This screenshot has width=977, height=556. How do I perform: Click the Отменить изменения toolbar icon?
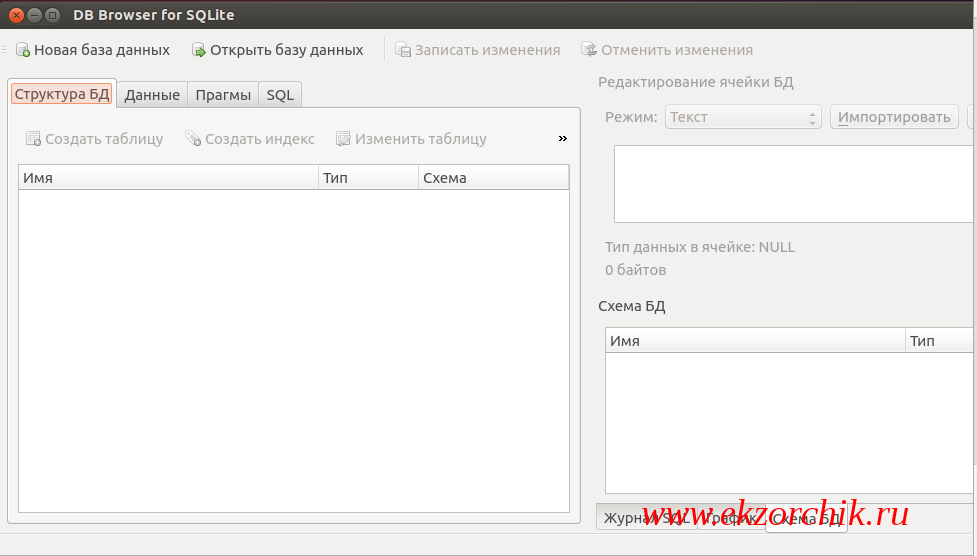point(589,50)
